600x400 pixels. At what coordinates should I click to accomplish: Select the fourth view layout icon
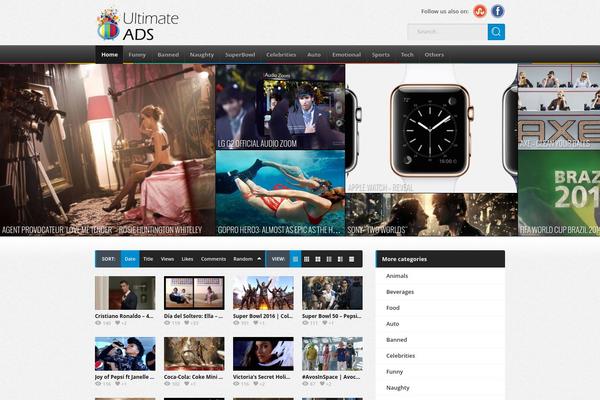(x=329, y=259)
